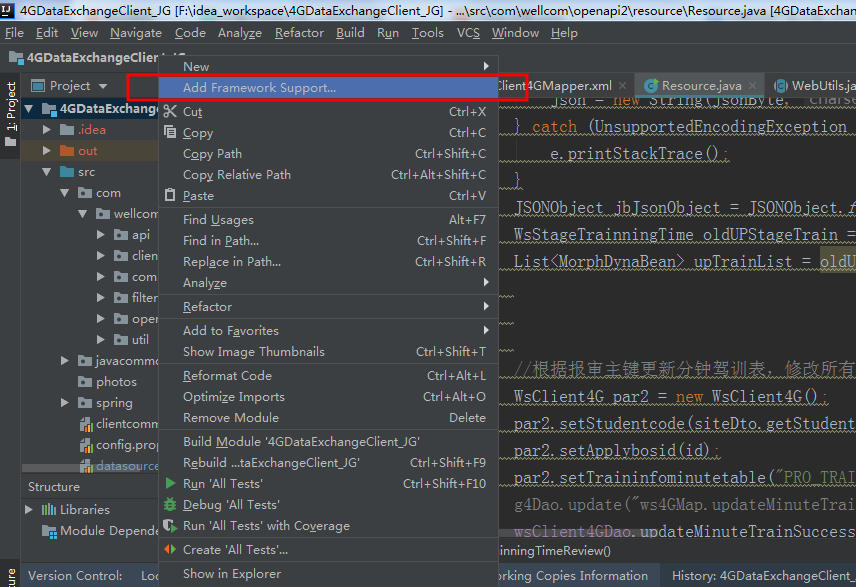Select Rebuild ...taExchangeClient_JG'
Image resolution: width=856 pixels, height=587 pixels.
pos(329,463)
